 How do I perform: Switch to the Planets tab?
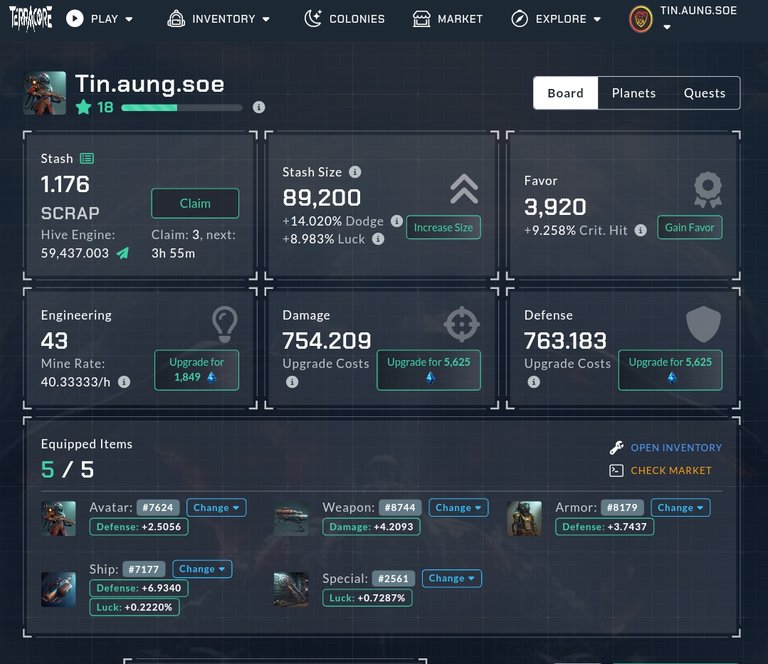(633, 93)
